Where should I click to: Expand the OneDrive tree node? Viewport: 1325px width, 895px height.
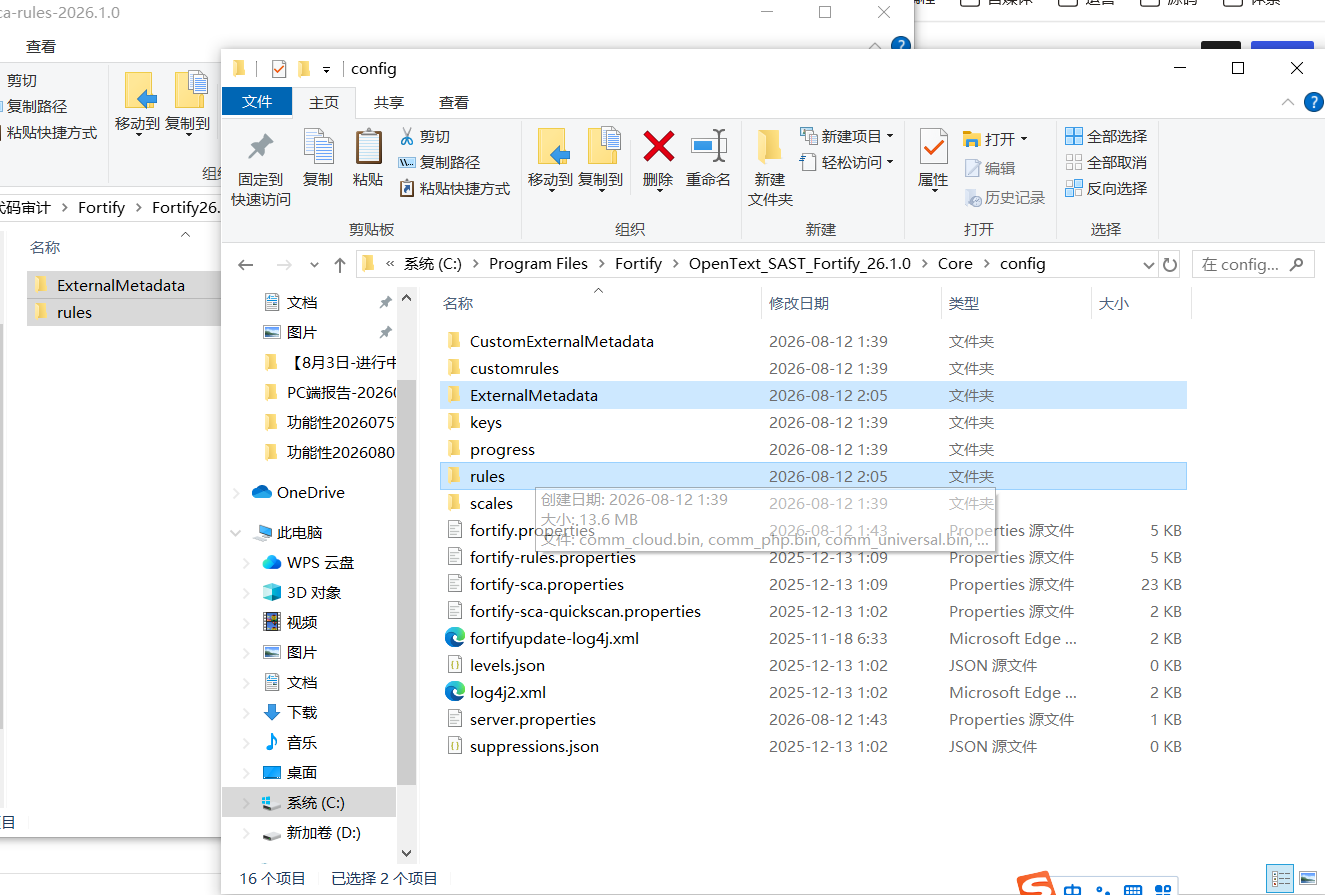click(236, 493)
